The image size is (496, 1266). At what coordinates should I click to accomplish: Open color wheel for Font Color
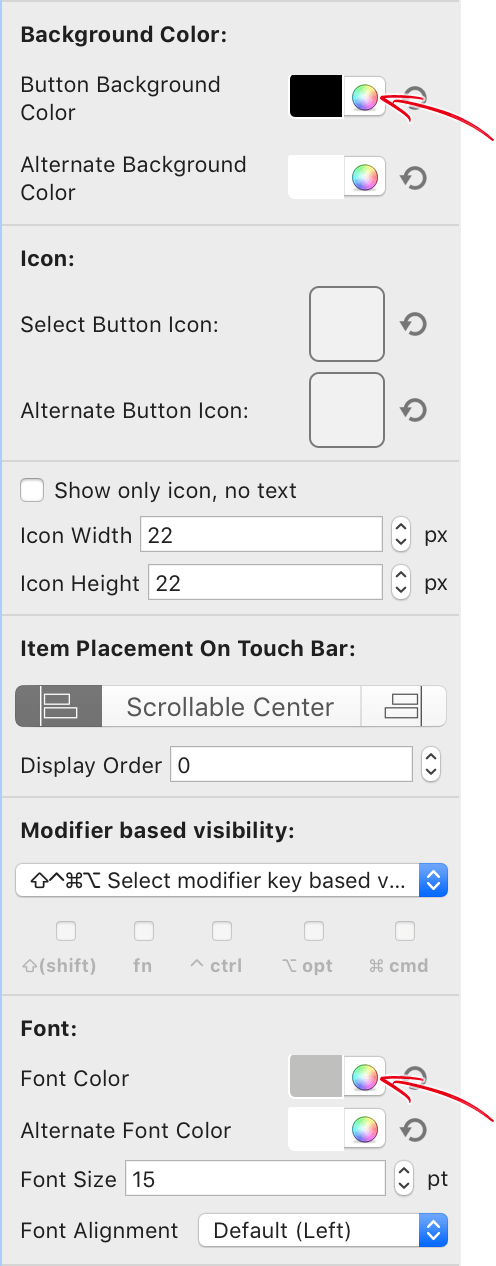tap(365, 1077)
